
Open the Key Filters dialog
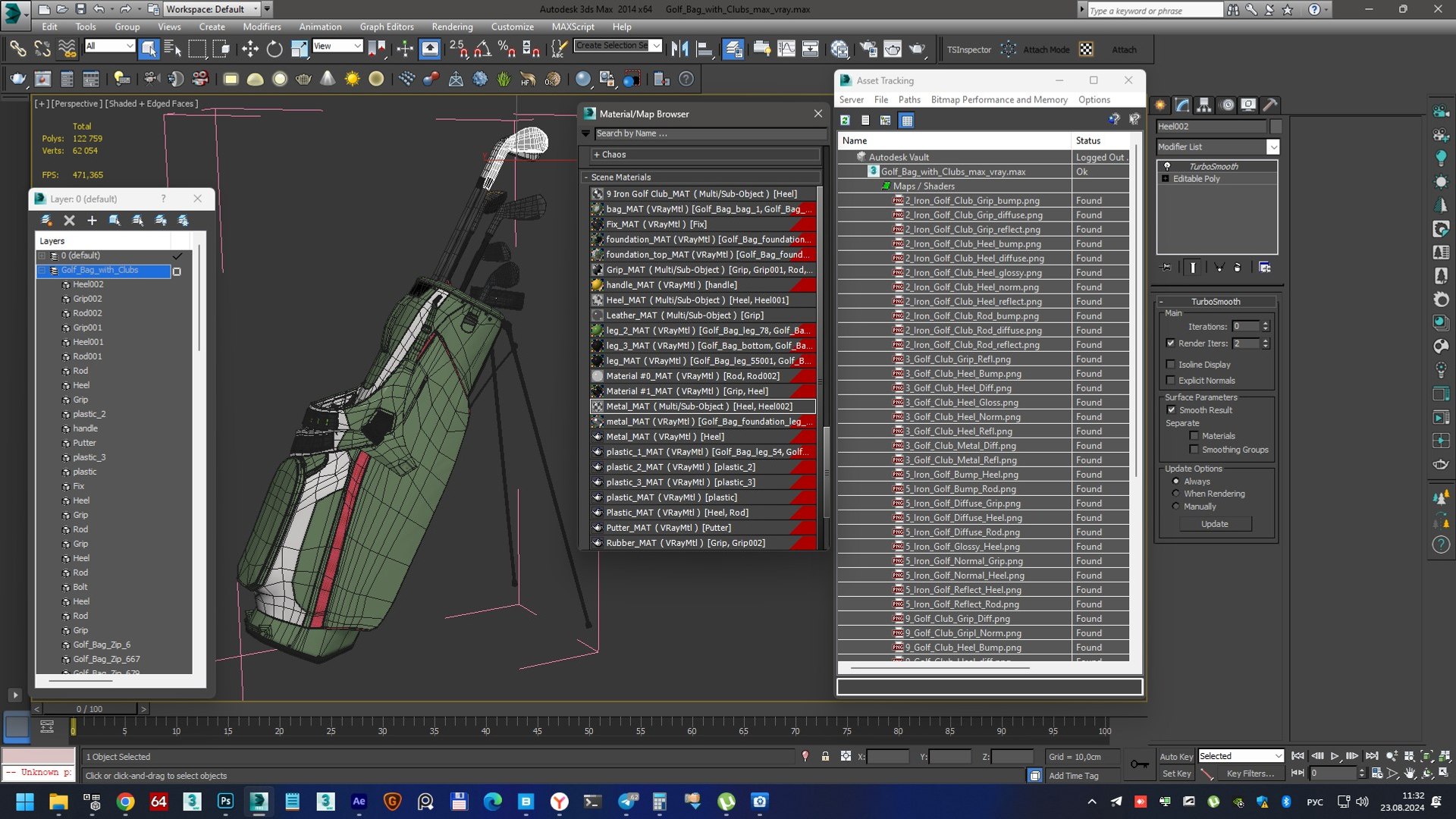click(1250, 773)
